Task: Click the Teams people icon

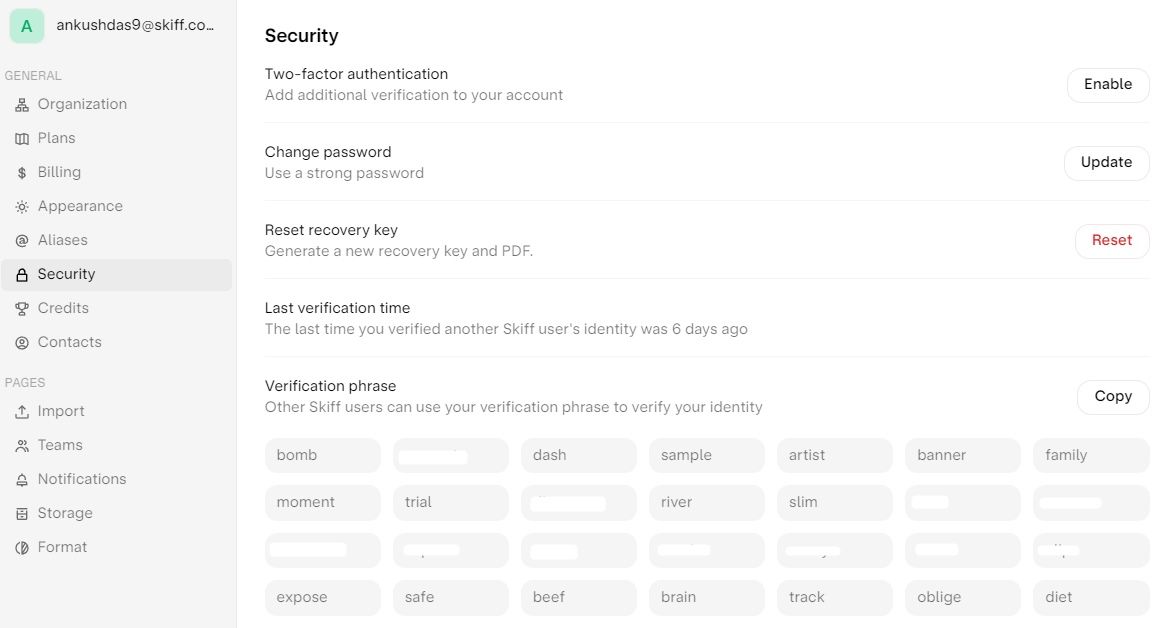Action: [21, 445]
